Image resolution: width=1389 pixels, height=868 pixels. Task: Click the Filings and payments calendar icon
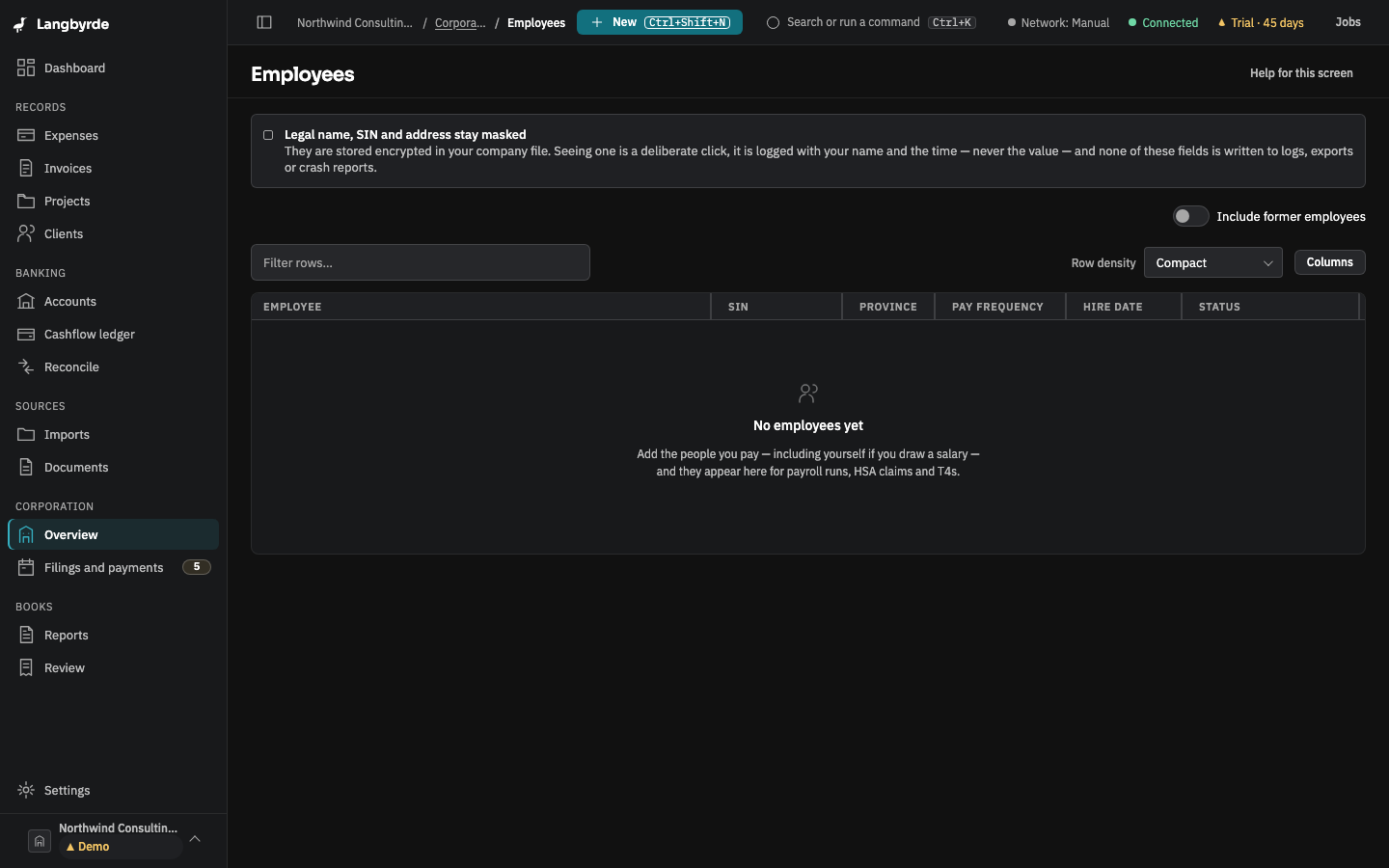pyautogui.click(x=26, y=567)
